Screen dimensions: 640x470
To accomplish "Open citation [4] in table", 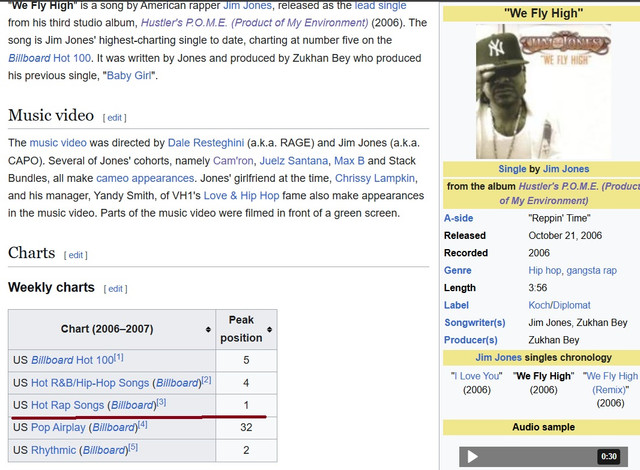I will point(142,425).
